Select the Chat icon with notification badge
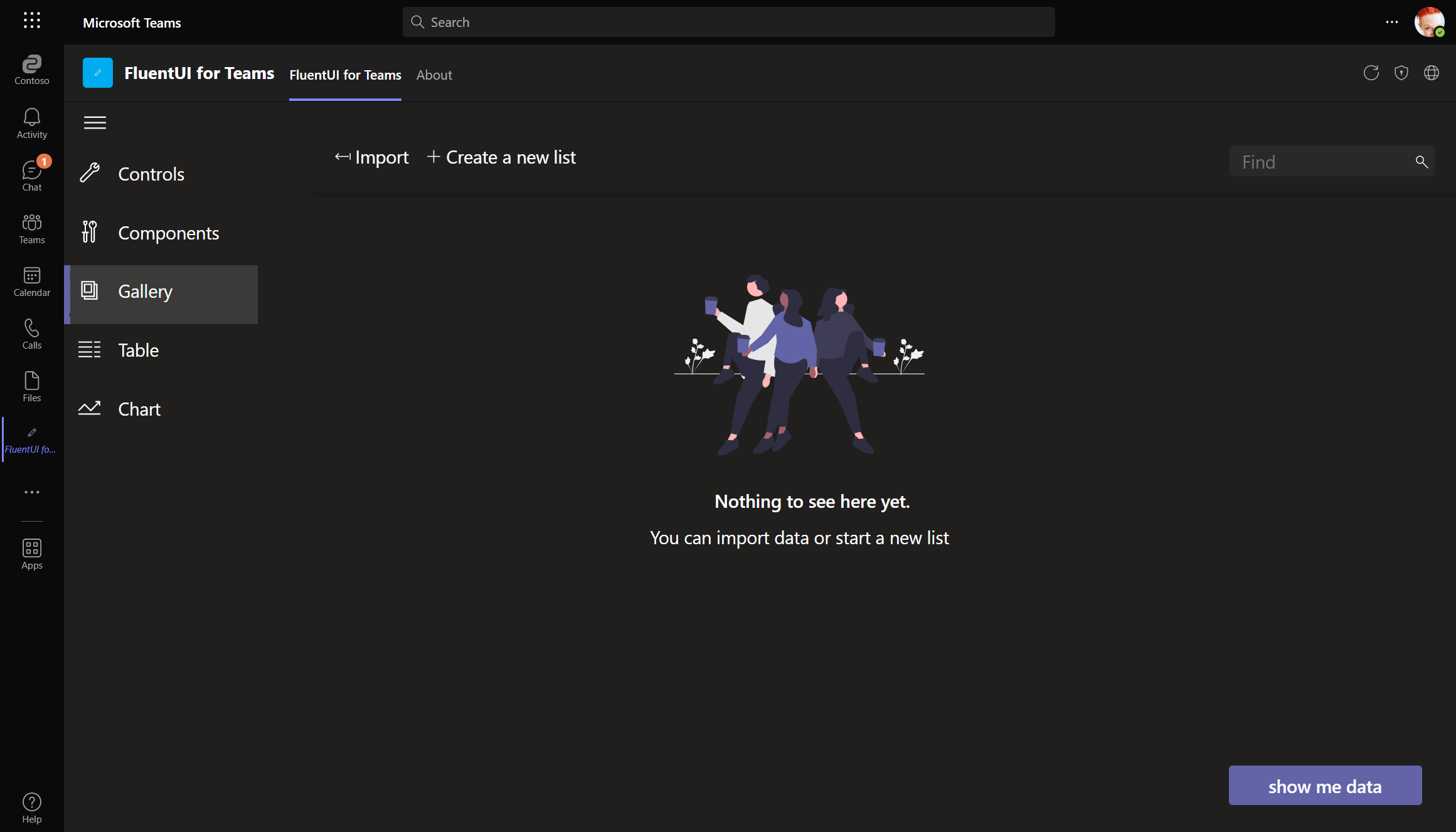 point(31,174)
